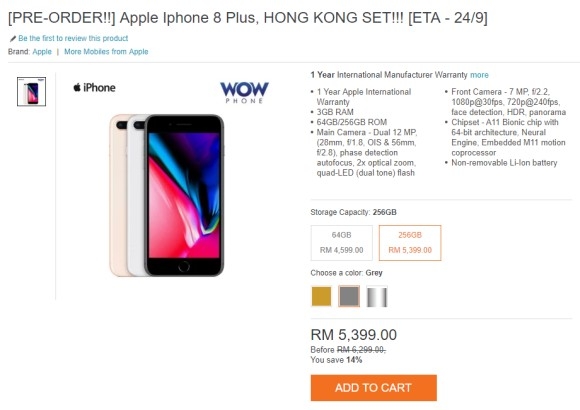Open 'Be the first to review this product'
The image size is (580, 410).
73,38
